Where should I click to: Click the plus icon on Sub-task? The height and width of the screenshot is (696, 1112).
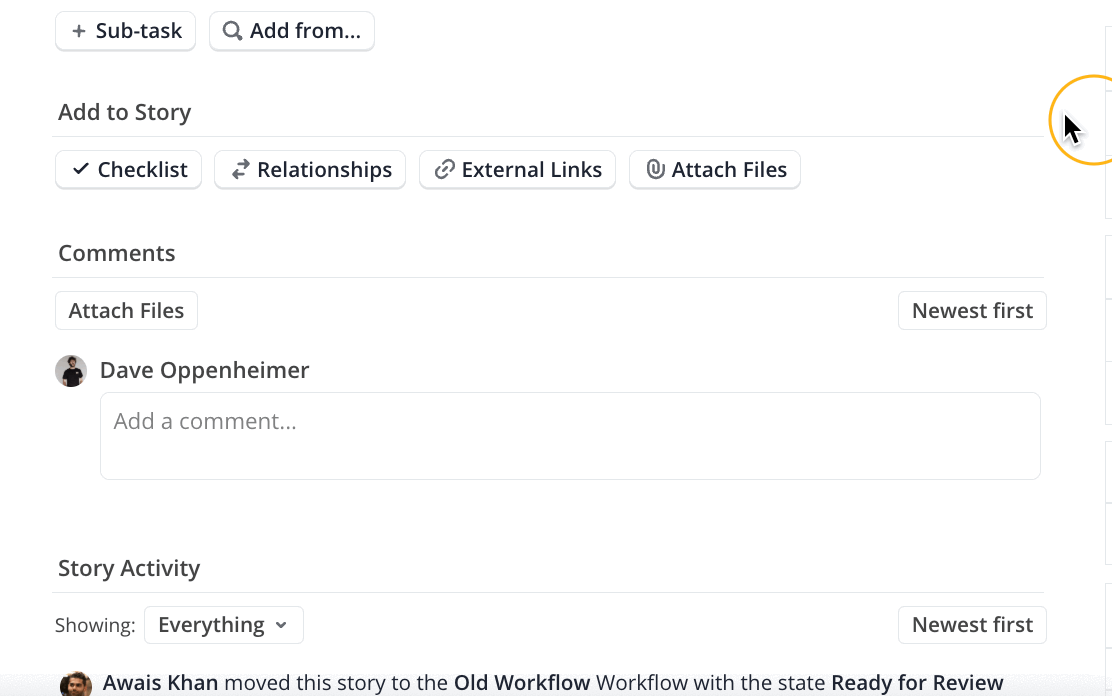tap(79, 31)
